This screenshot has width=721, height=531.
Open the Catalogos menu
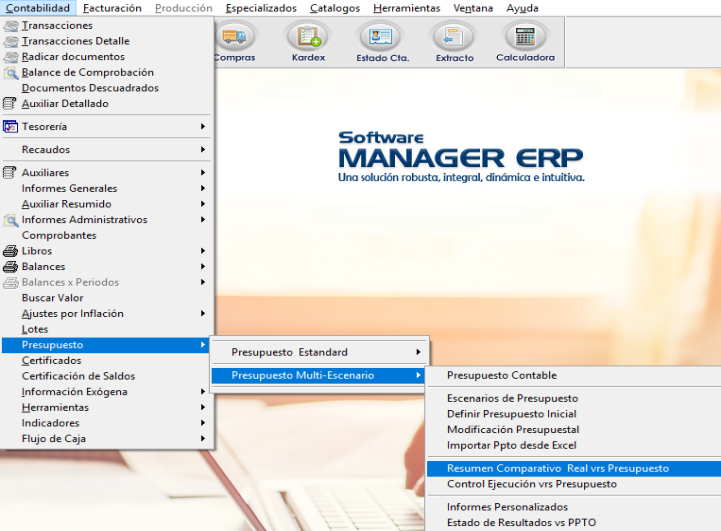335,8
